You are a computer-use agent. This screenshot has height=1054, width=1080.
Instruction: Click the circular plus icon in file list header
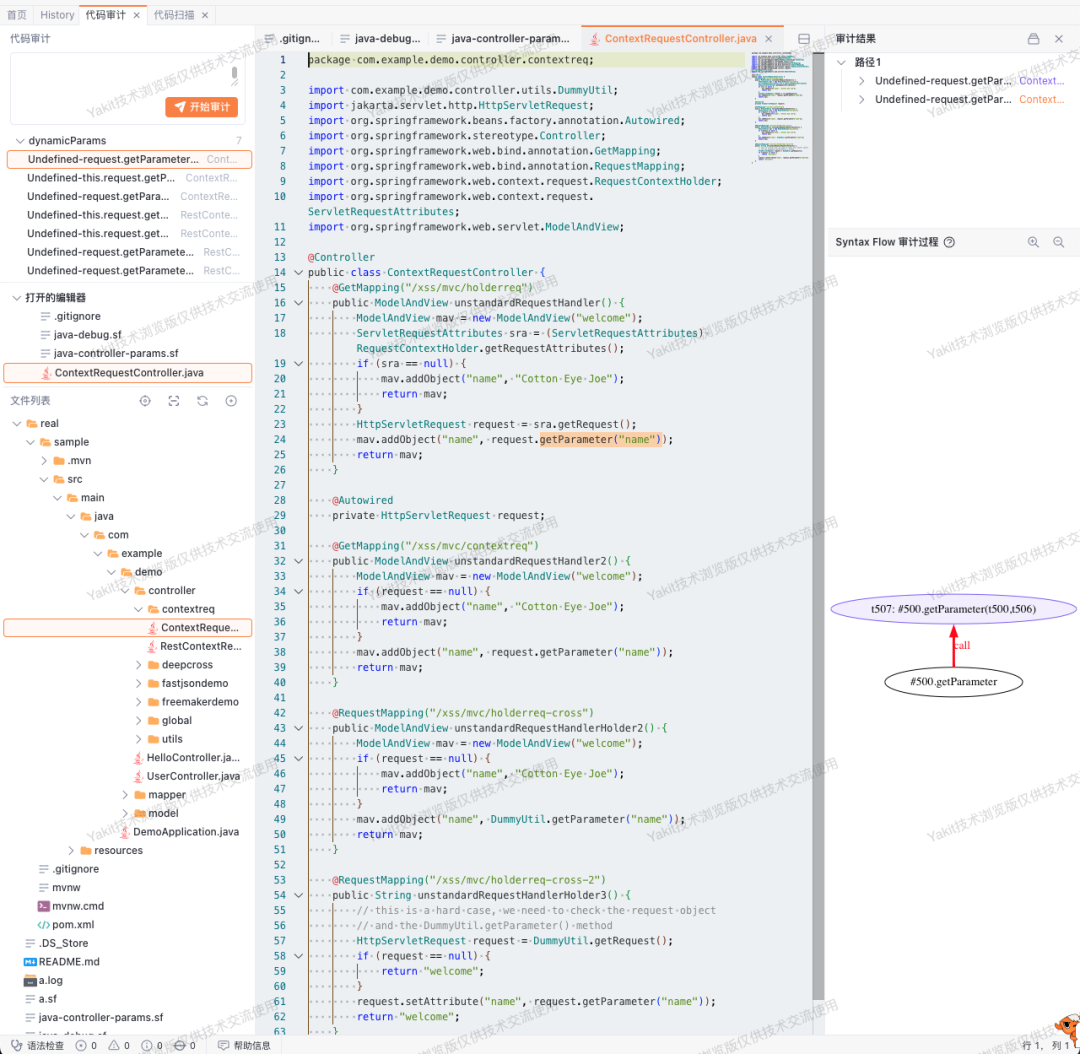(231, 401)
